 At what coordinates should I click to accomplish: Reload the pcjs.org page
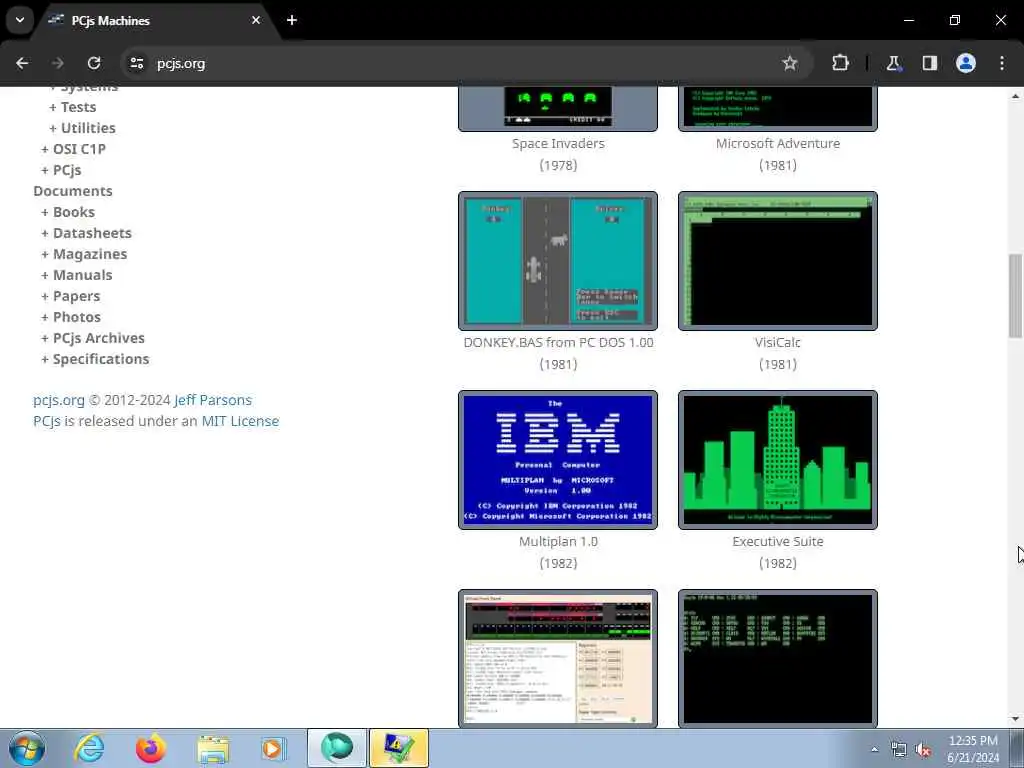click(94, 63)
